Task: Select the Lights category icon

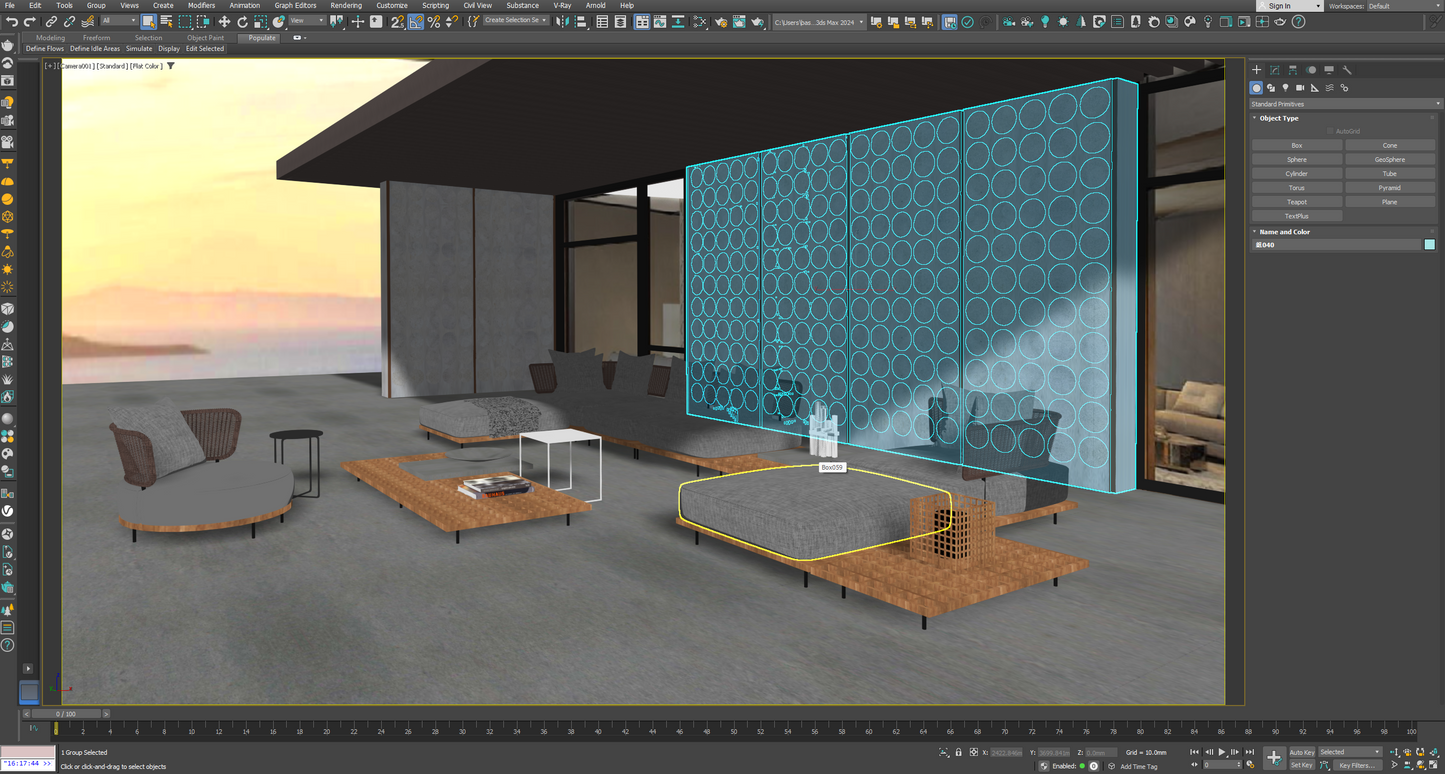Action: [1286, 88]
